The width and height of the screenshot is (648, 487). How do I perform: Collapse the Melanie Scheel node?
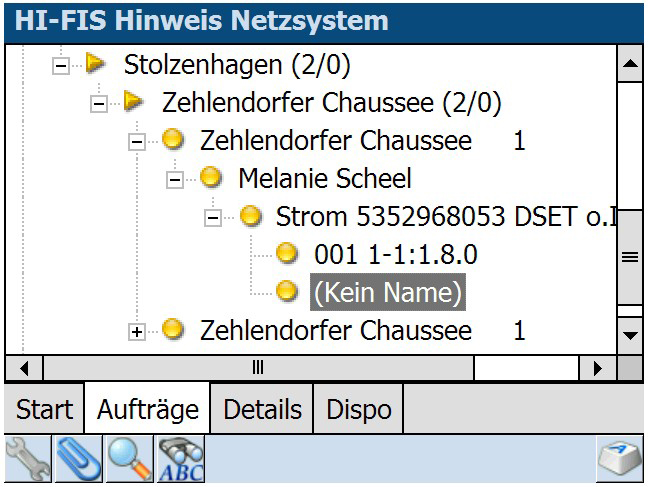coord(175,179)
